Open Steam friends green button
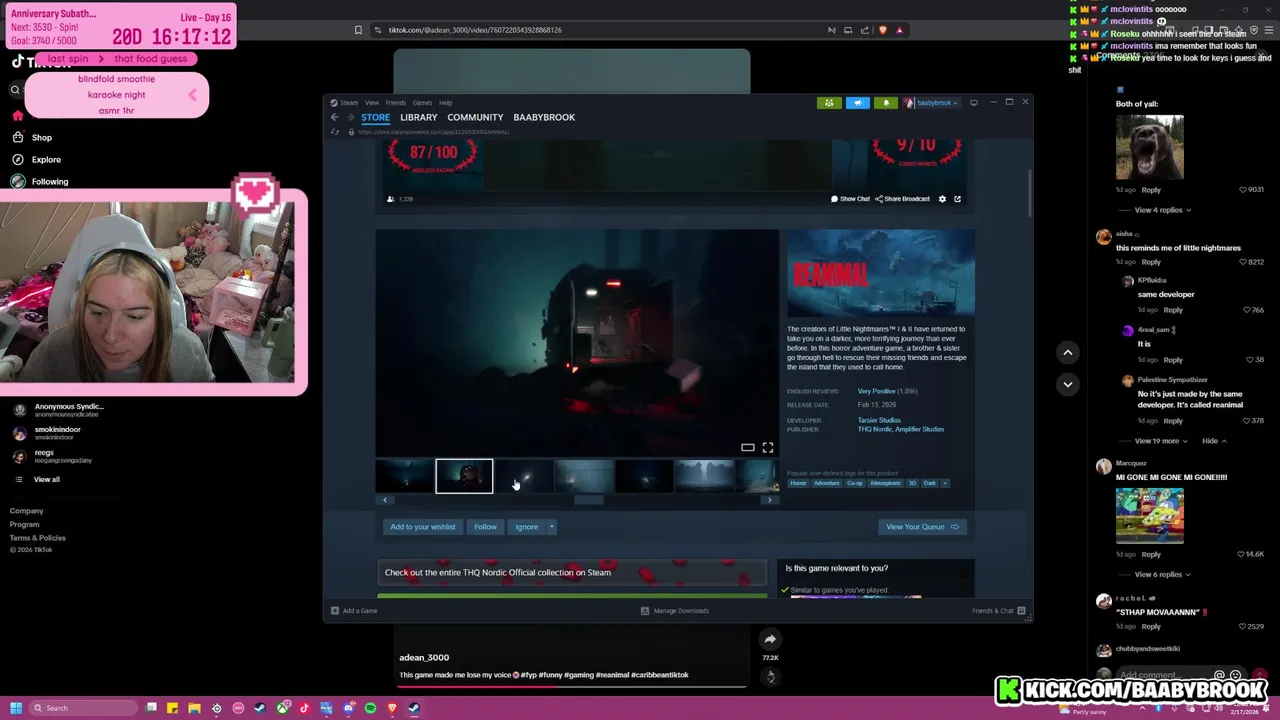This screenshot has width=1280, height=720. click(x=829, y=103)
